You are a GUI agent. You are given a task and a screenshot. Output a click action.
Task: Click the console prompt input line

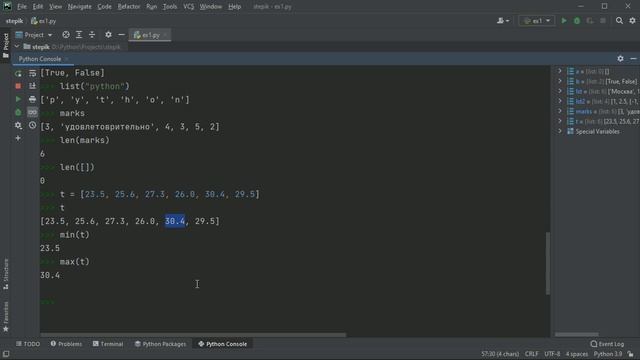click(x=294, y=302)
